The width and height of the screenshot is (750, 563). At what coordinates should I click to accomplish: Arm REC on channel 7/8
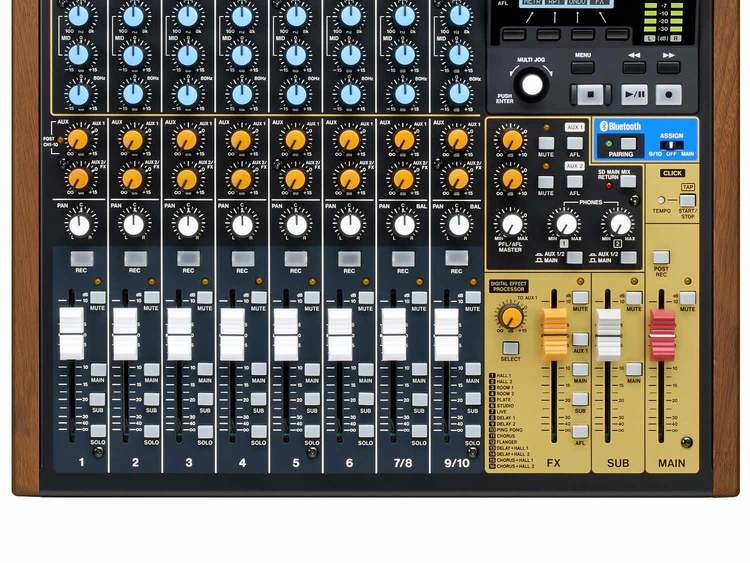point(403,259)
